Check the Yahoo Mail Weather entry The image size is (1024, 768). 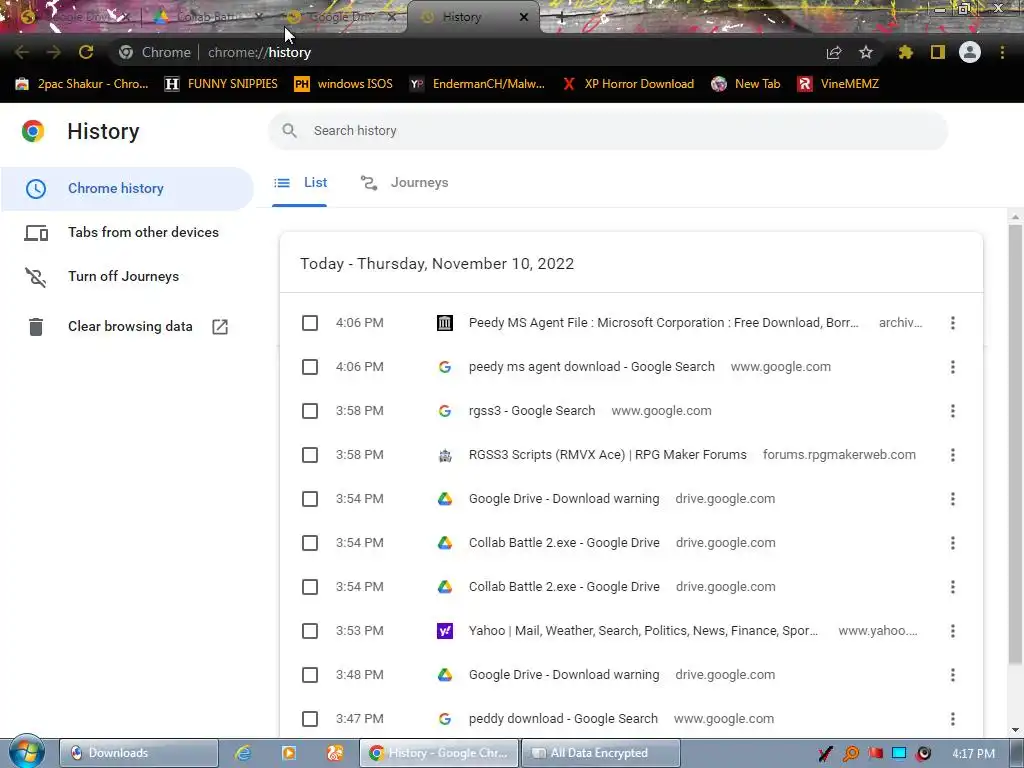(x=310, y=631)
